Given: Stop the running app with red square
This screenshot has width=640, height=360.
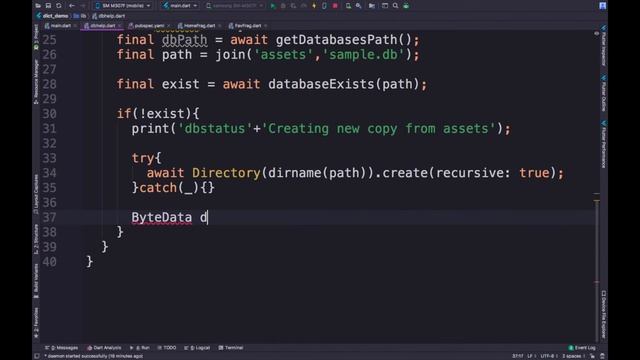Looking at the screenshot, I should 335,6.
